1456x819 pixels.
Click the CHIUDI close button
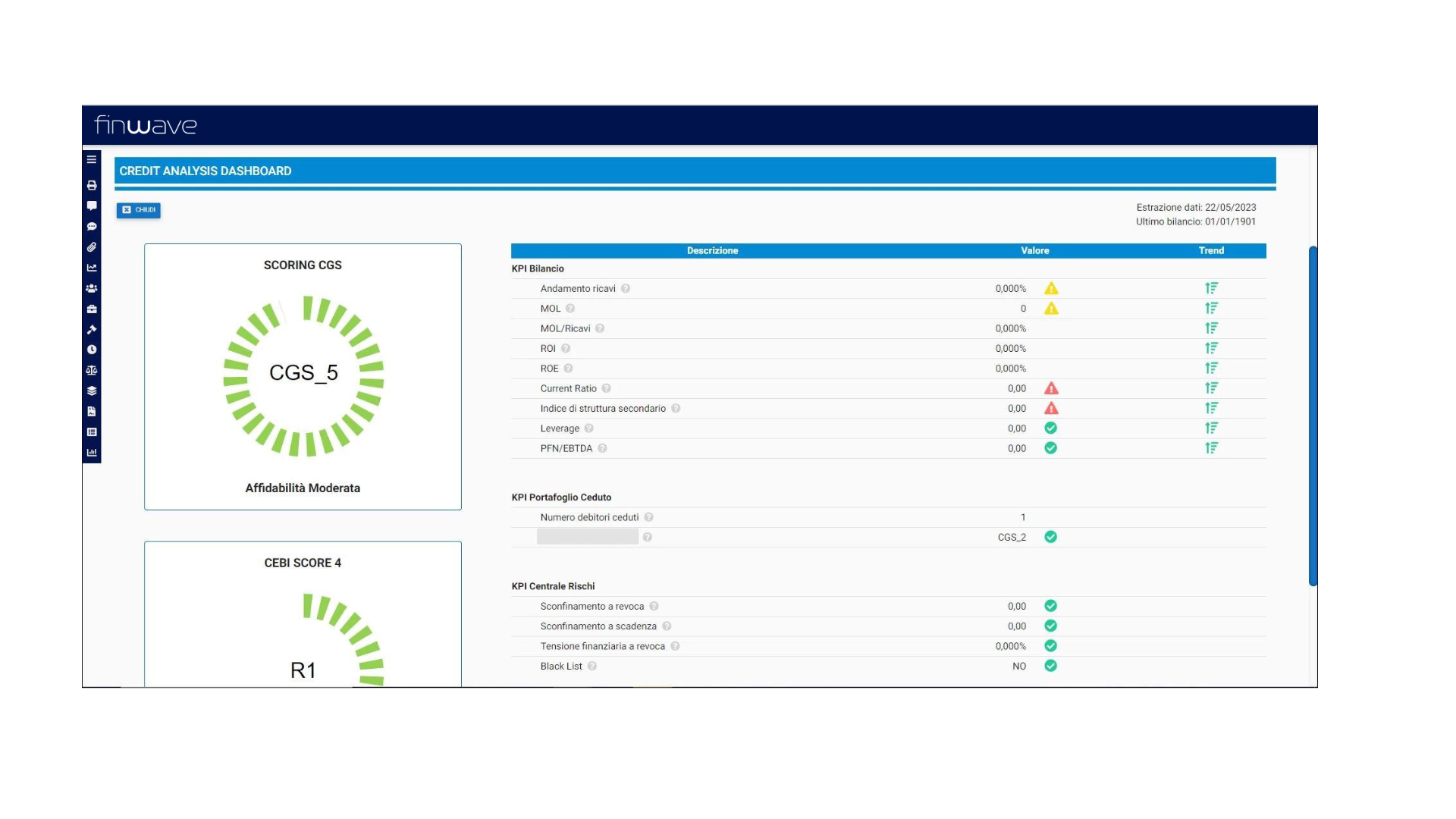pos(139,210)
